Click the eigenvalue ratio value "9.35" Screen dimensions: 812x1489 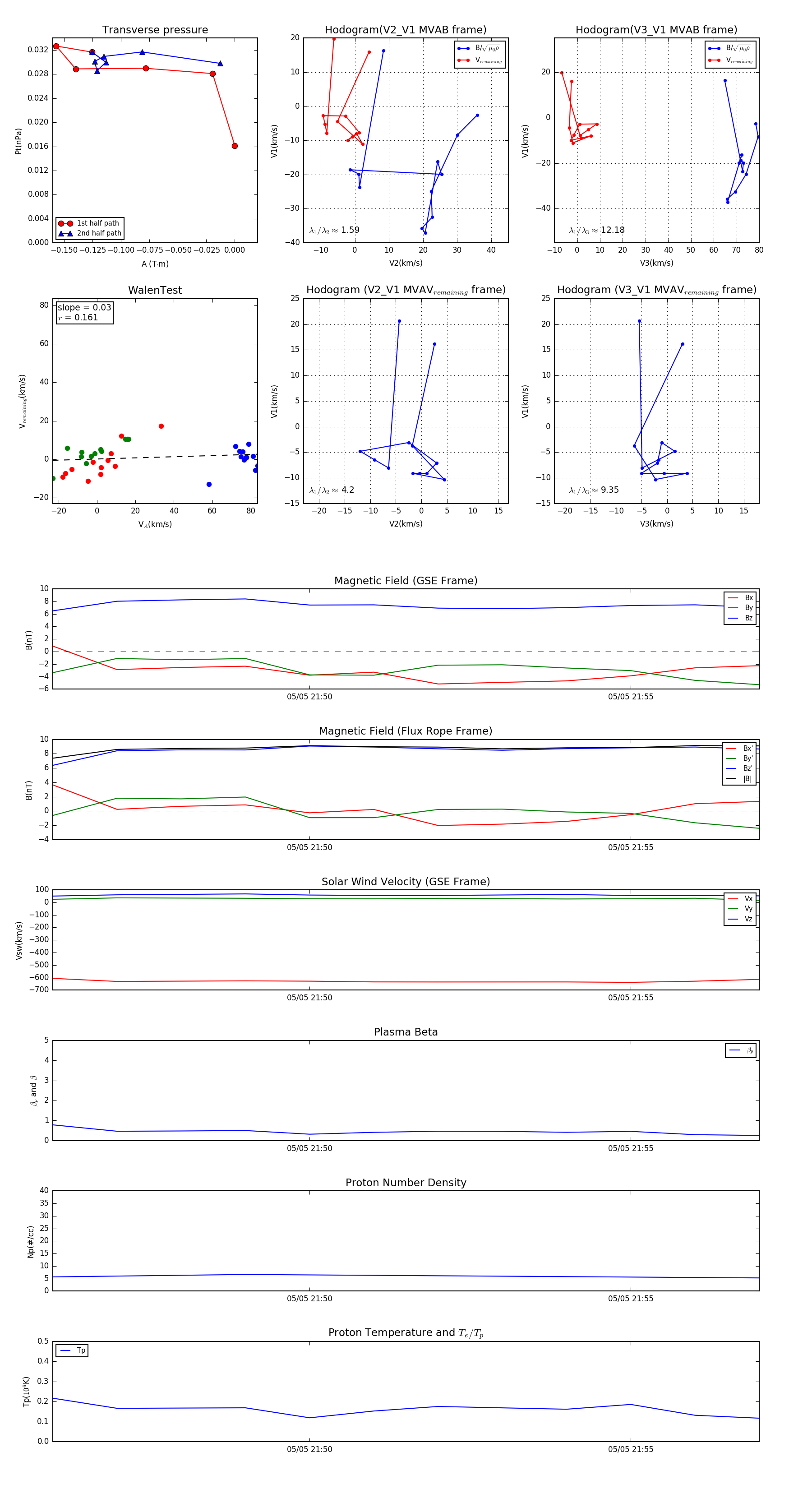(610, 490)
